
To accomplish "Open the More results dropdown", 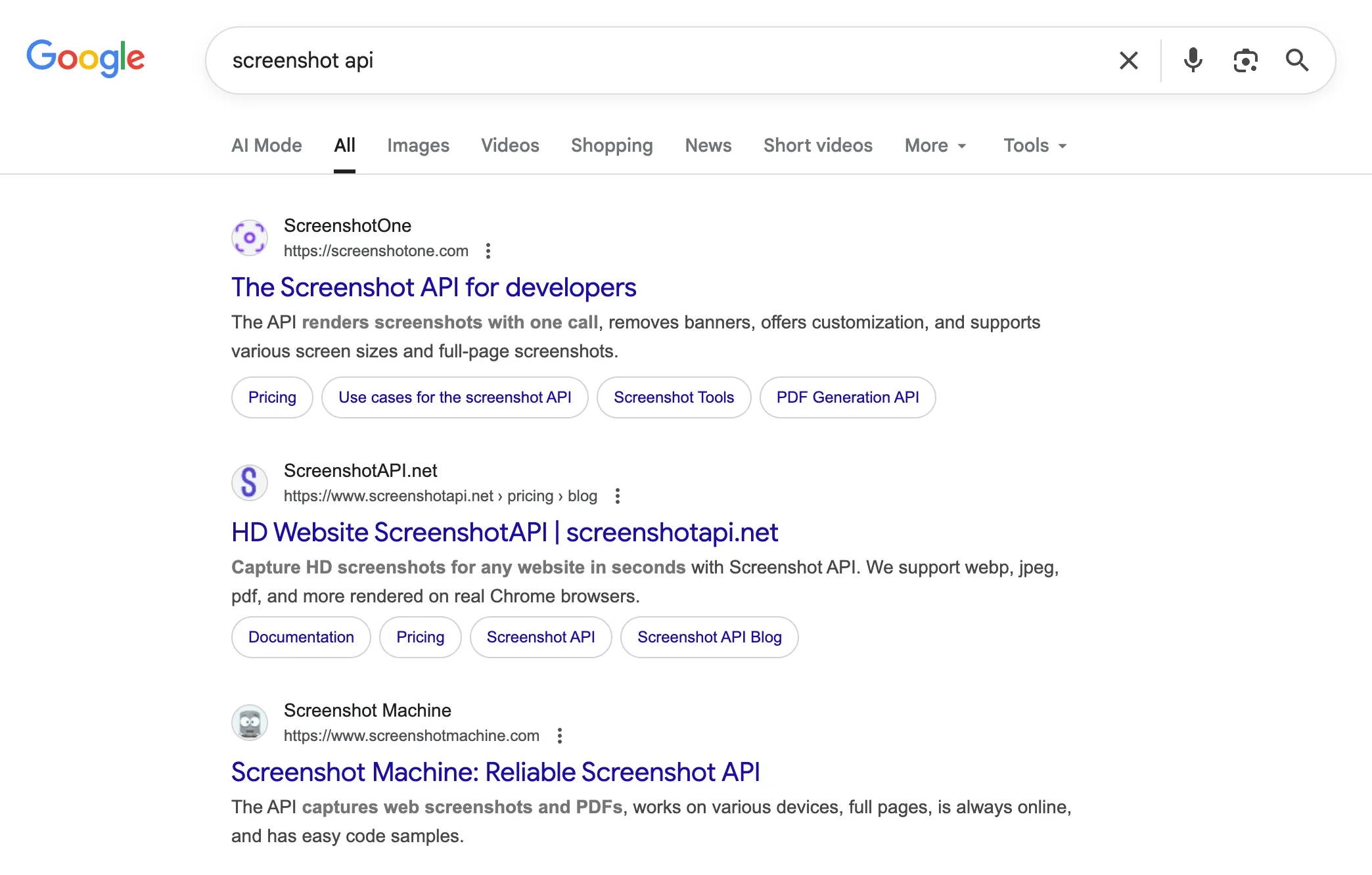I will click(x=934, y=145).
